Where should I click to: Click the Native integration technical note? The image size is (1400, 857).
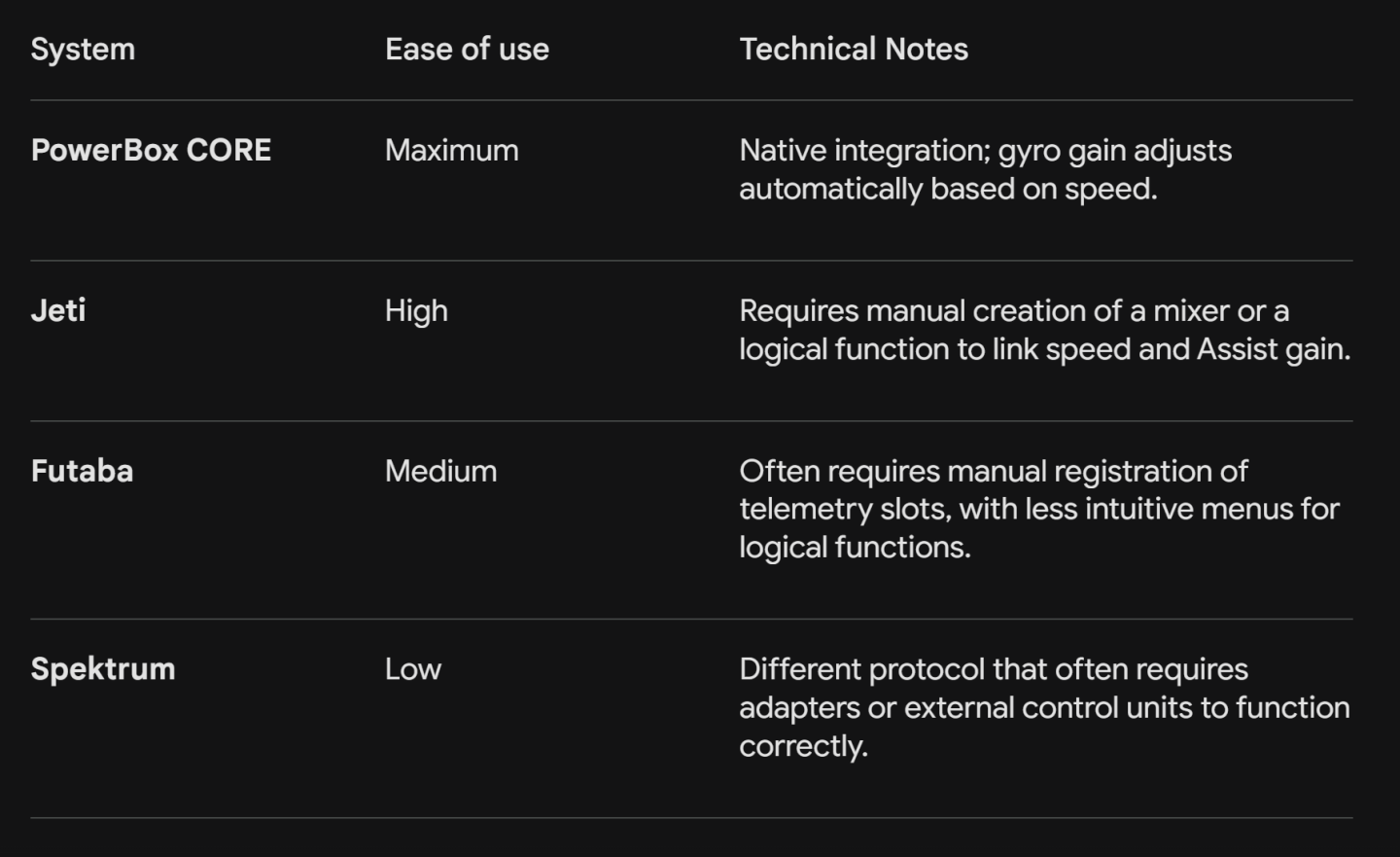(x=986, y=169)
